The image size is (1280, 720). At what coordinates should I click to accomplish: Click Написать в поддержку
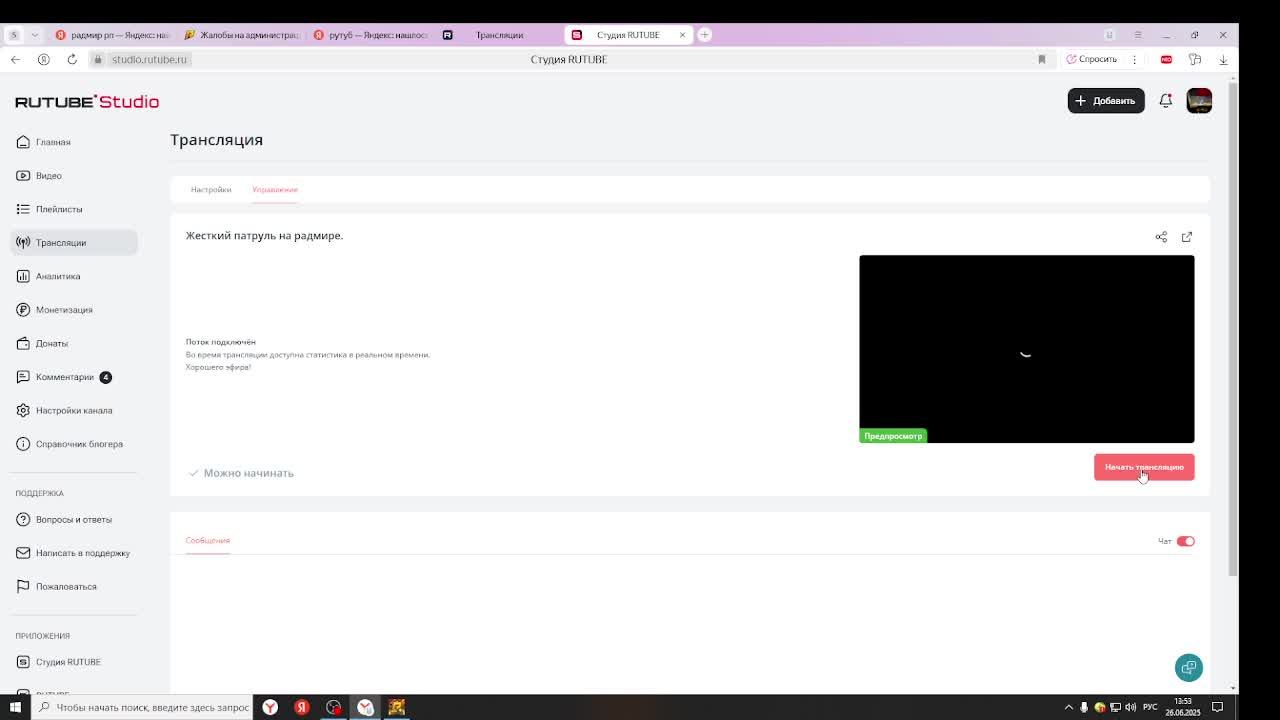point(74,553)
